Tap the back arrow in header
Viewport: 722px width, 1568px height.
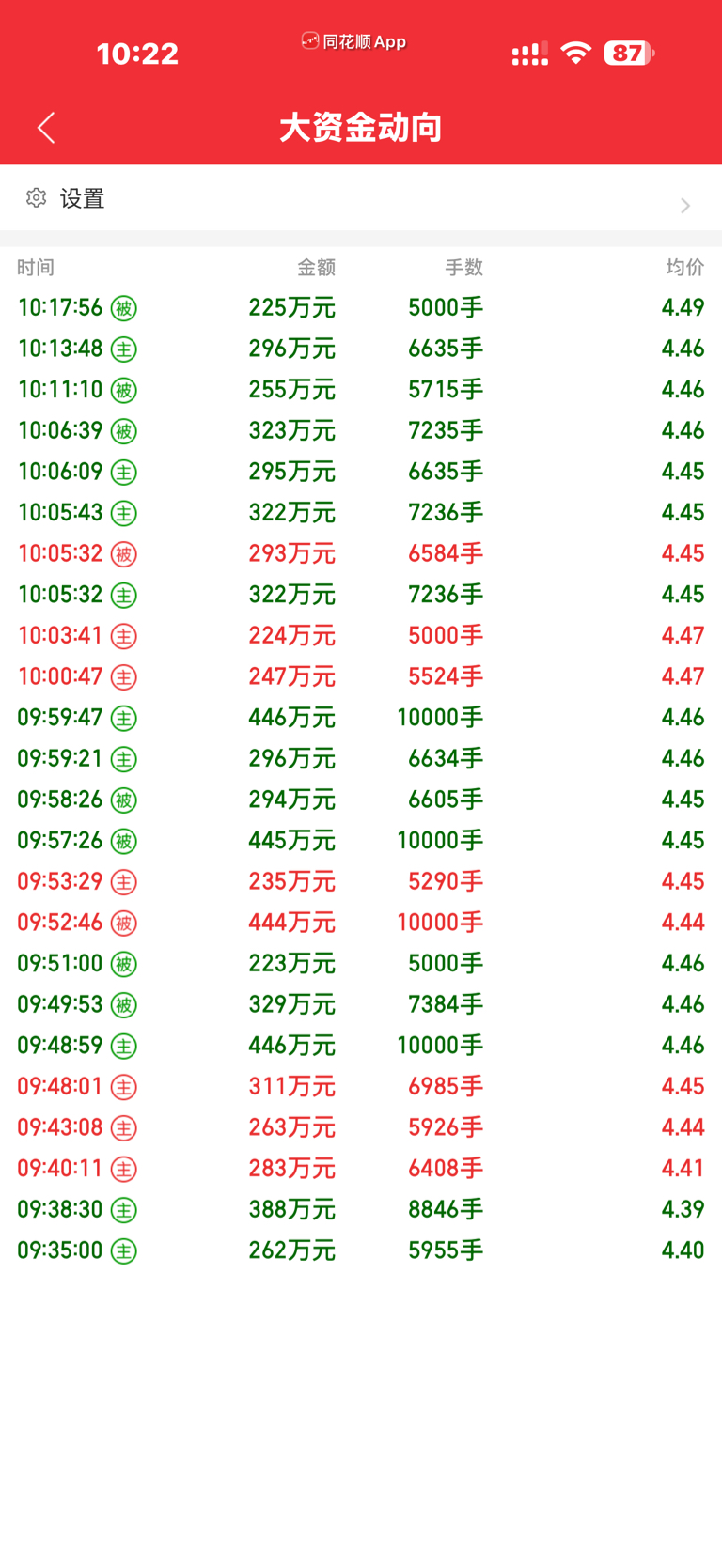pyautogui.click(x=46, y=128)
